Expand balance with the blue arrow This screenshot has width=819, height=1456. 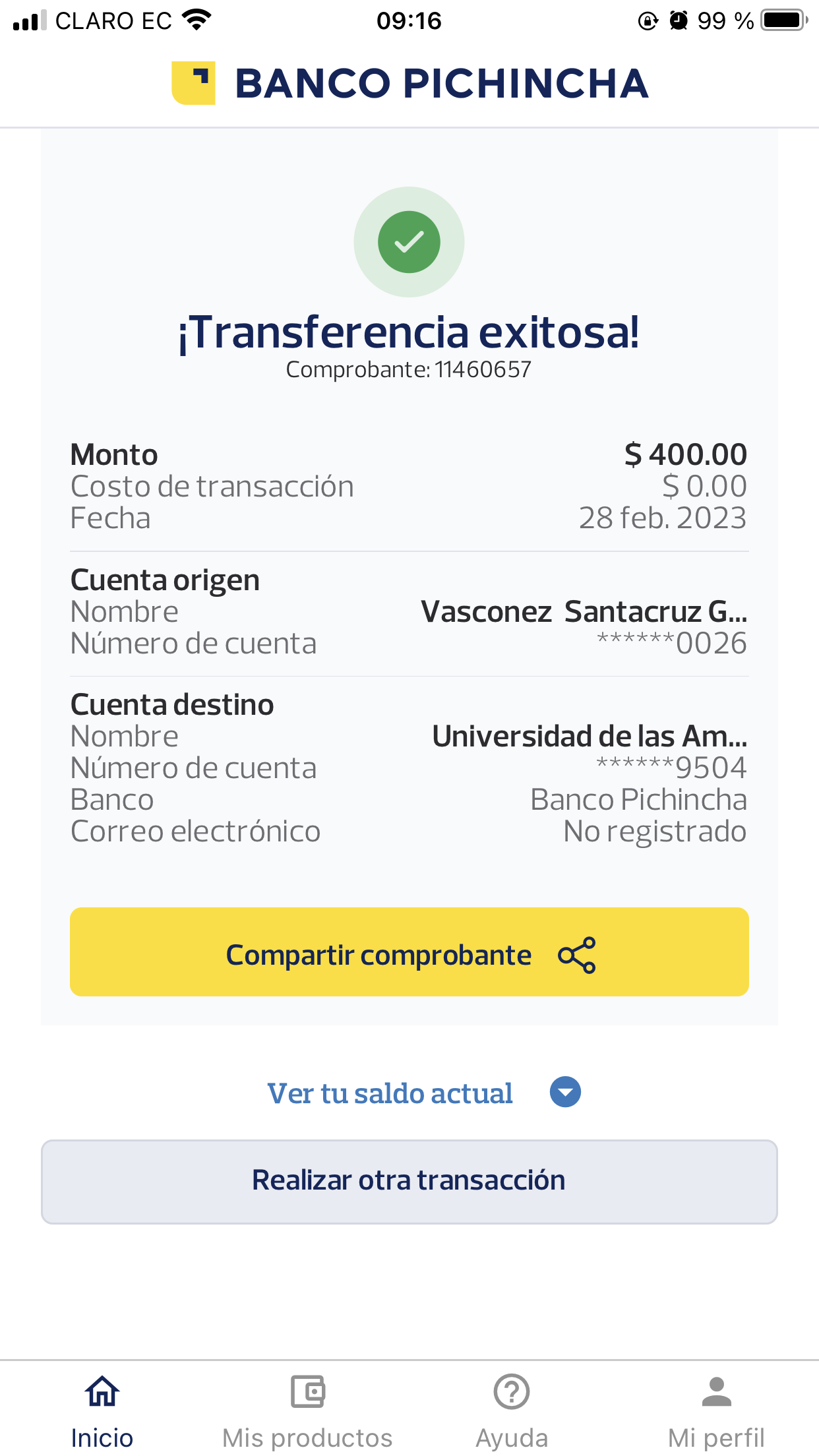point(565,1092)
